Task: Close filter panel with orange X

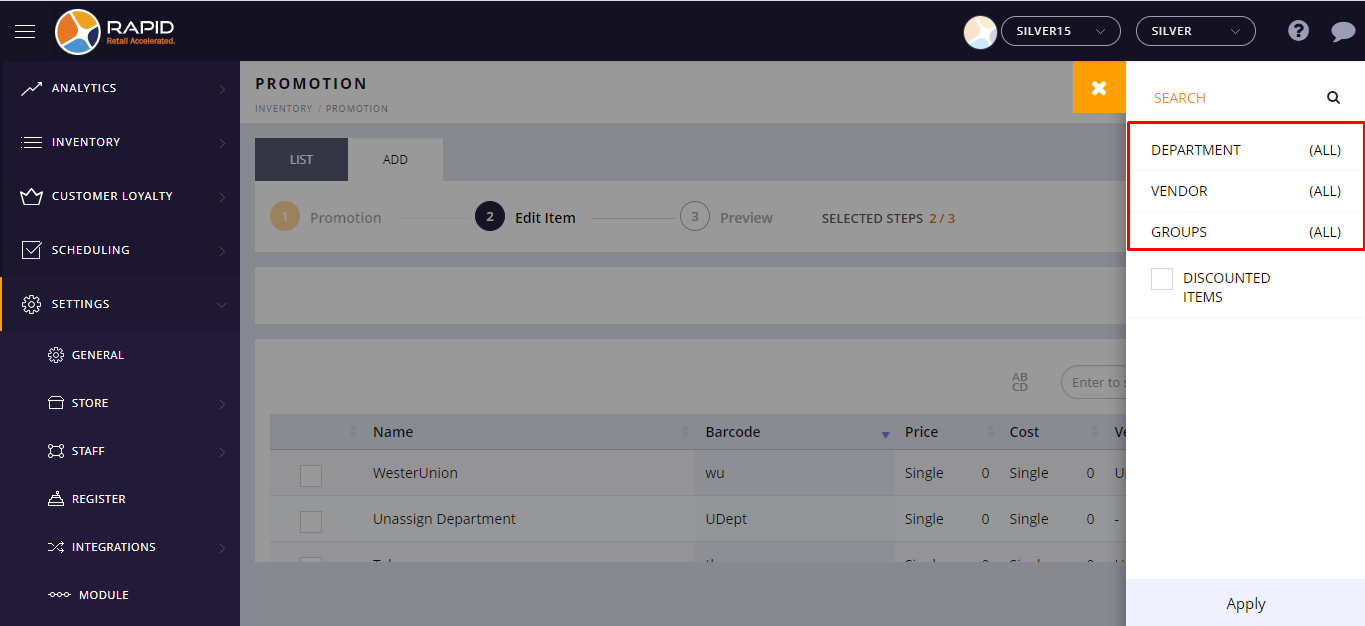Action: point(1099,88)
